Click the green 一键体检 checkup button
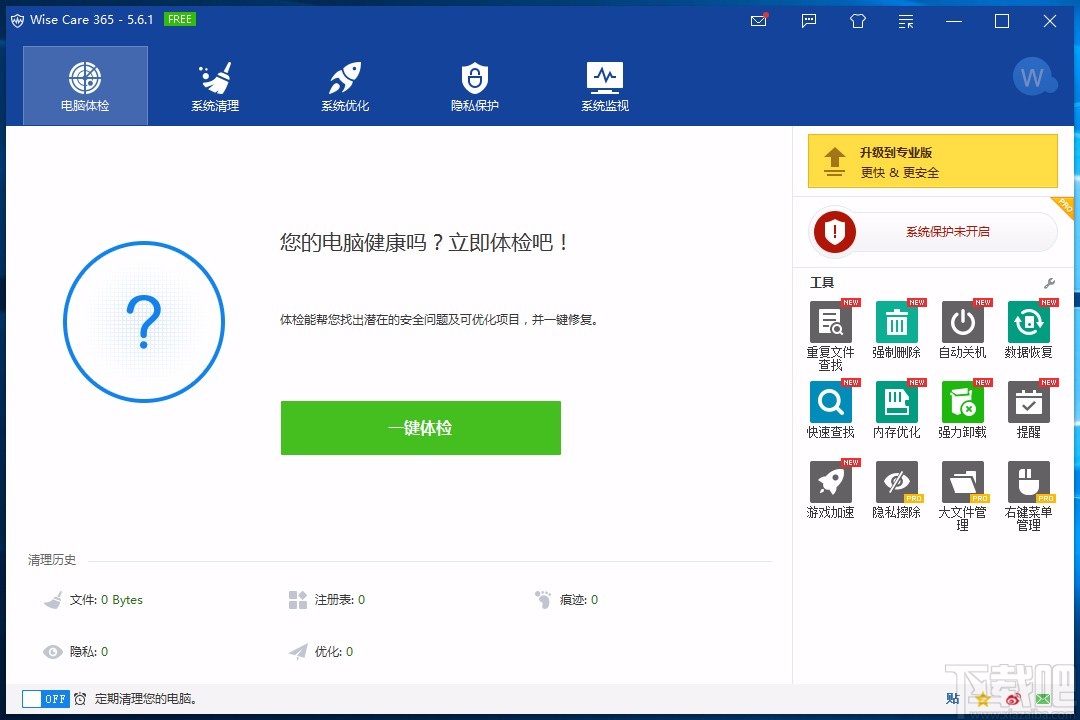The width and height of the screenshot is (1080, 720). tap(421, 428)
